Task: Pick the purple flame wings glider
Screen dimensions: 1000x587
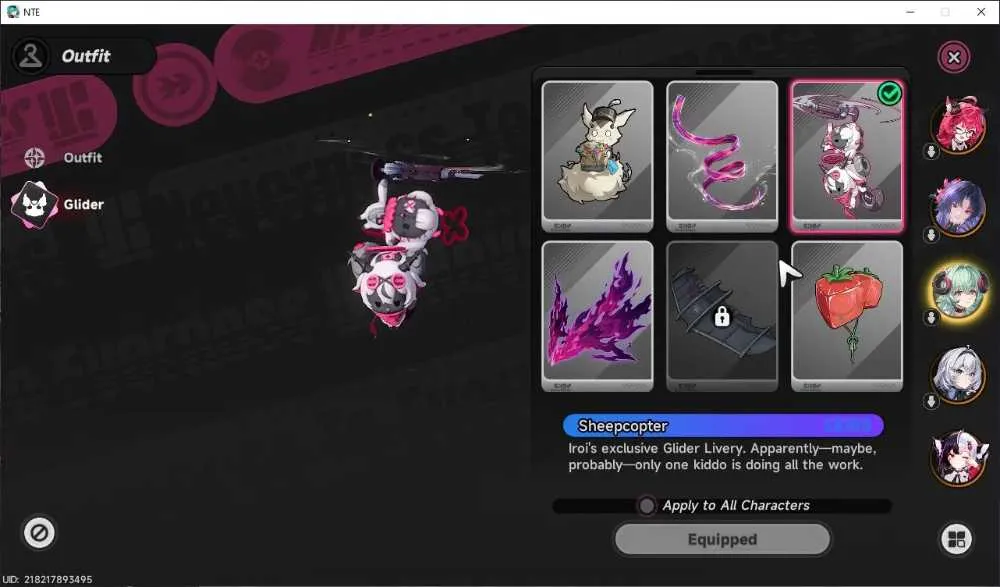Action: [x=598, y=316]
